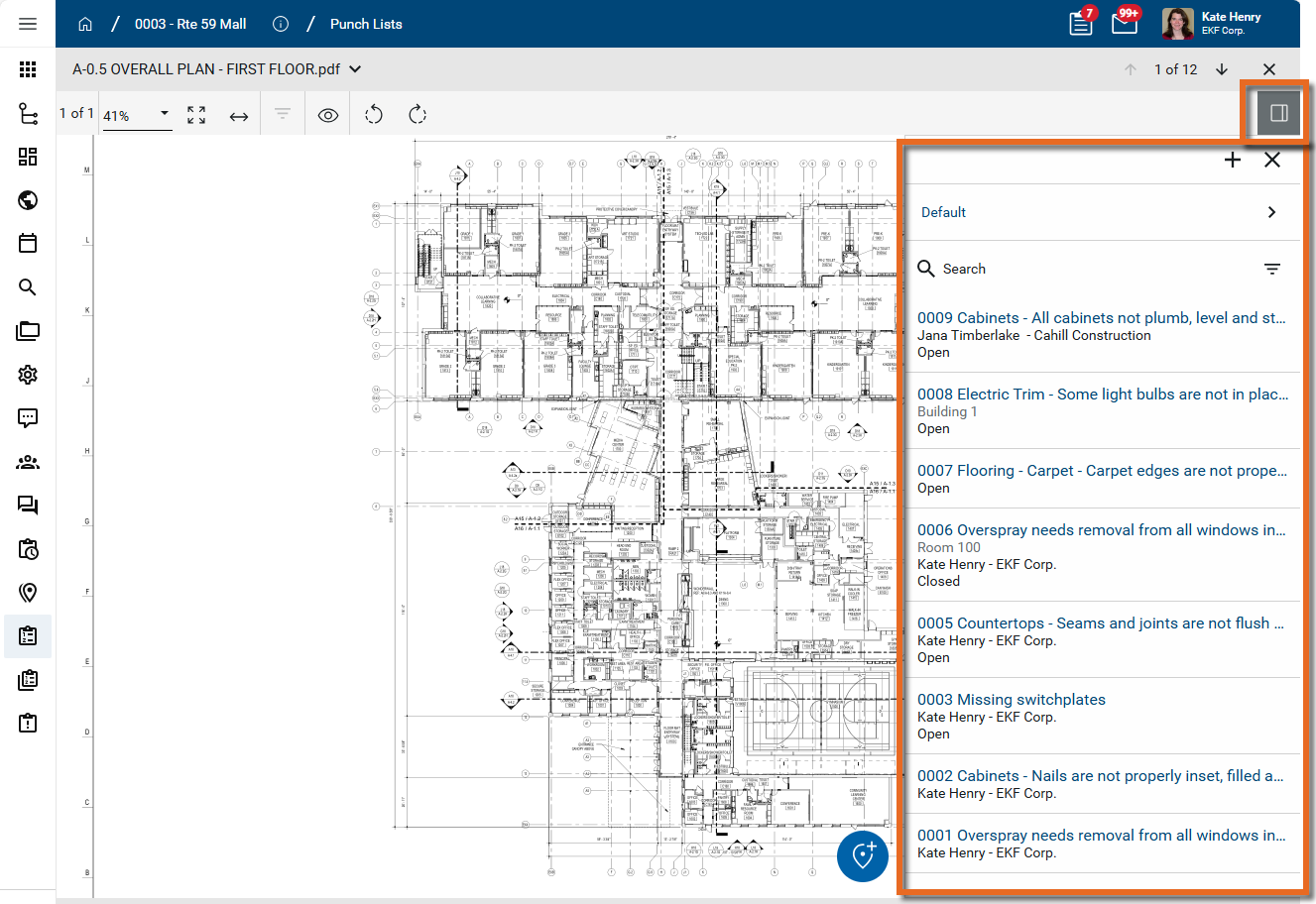The height and width of the screenshot is (904, 1316).
Task: Open the task list icon with 7 badge
Action: coord(1081,24)
